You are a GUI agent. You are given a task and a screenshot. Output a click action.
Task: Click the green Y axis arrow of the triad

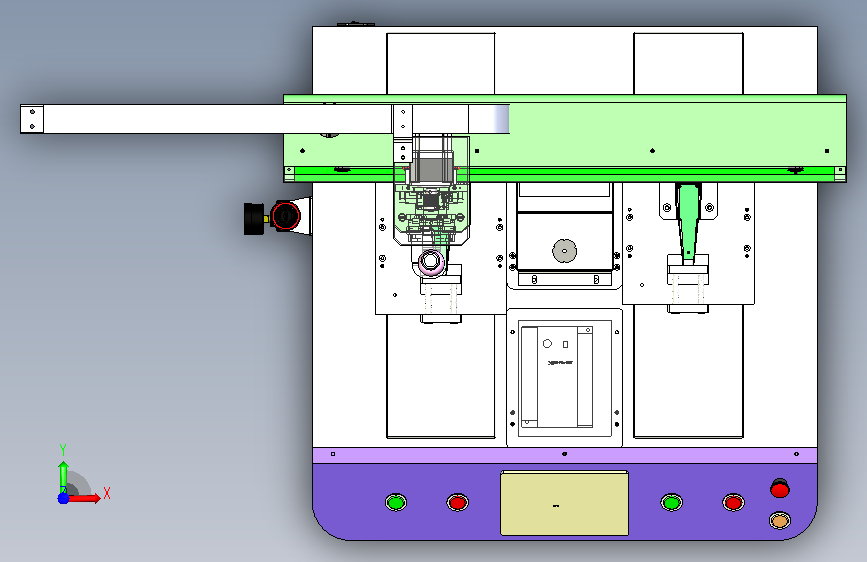(63, 477)
